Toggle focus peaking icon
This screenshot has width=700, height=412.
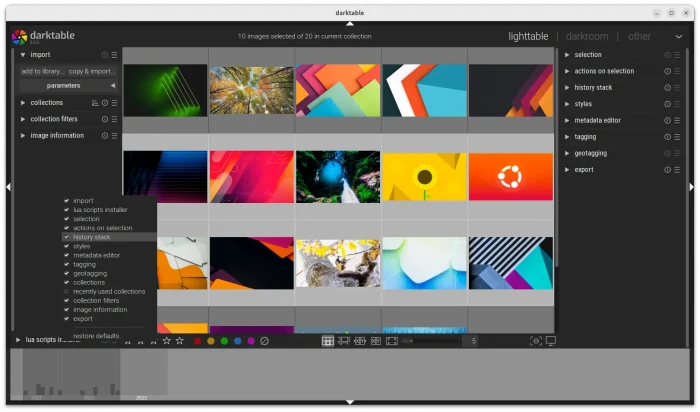(x=535, y=341)
